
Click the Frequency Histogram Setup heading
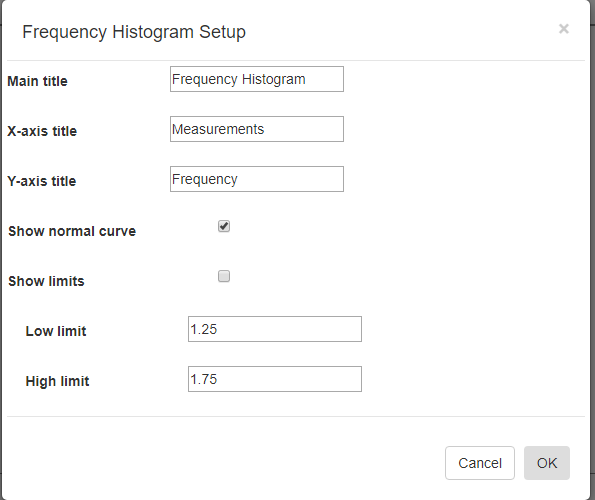[x=134, y=32]
